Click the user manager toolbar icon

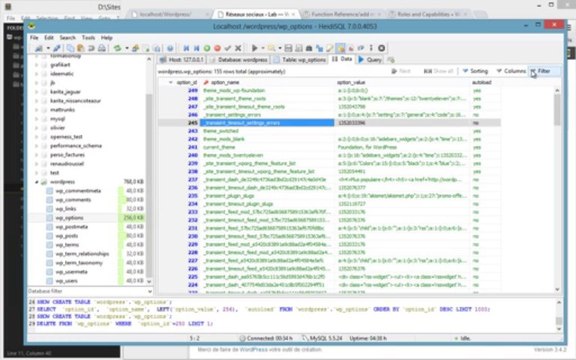135,48
